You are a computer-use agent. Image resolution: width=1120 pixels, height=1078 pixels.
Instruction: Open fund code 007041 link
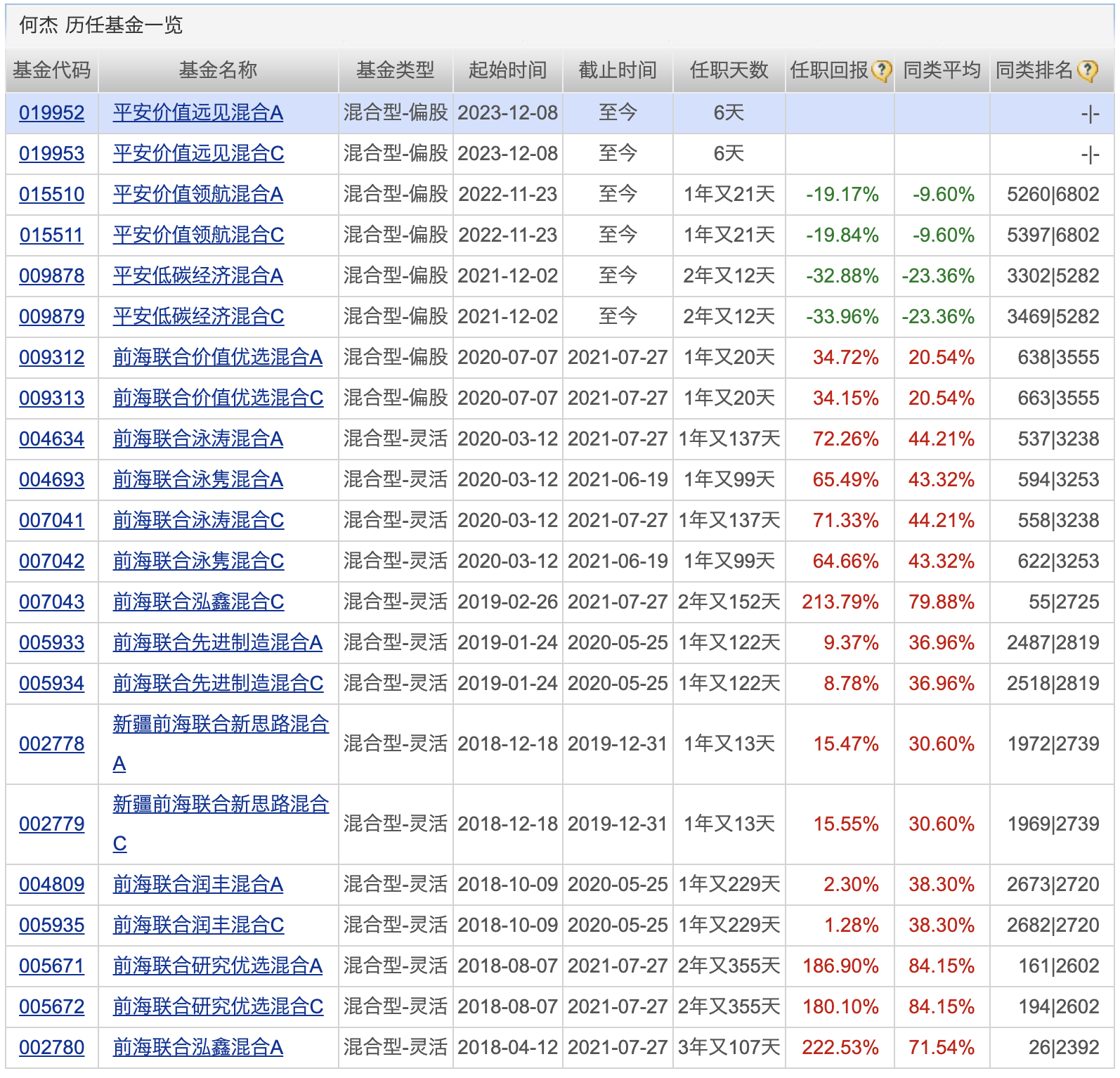coord(52,521)
